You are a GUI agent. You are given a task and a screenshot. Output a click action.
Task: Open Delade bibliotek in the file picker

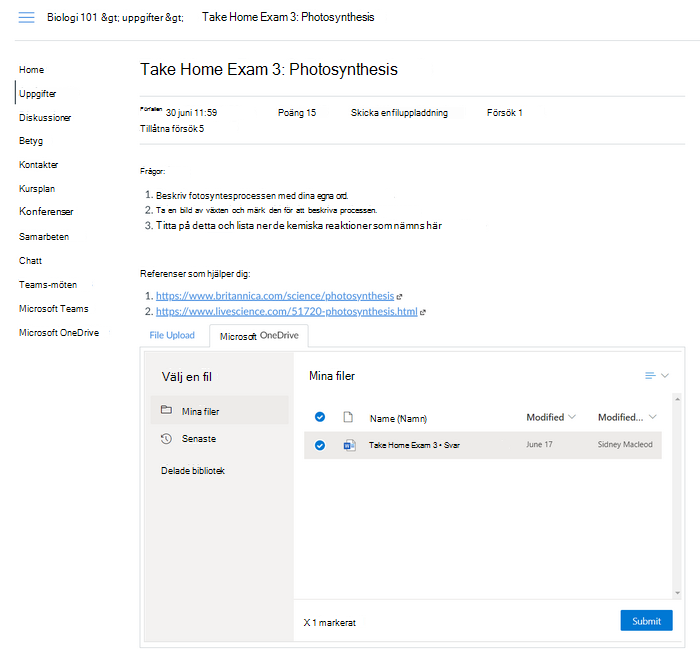coord(193,471)
